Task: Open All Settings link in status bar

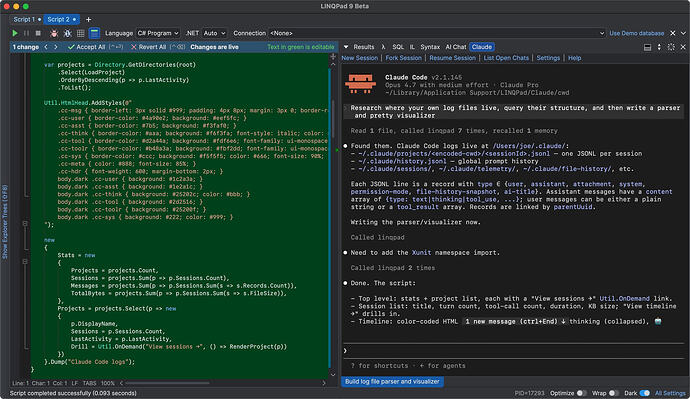Action: (x=670, y=393)
